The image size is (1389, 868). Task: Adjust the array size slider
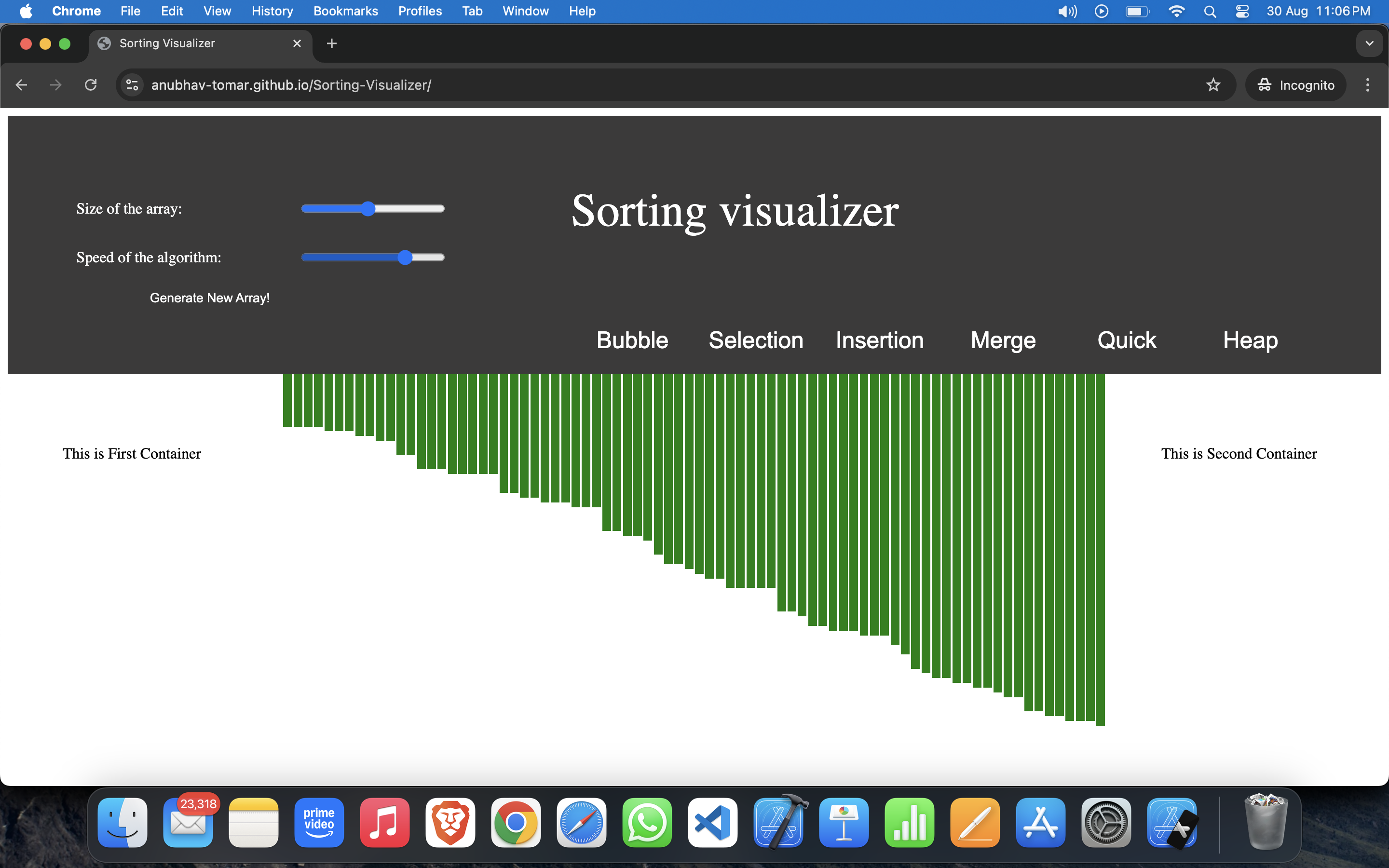coord(368,208)
